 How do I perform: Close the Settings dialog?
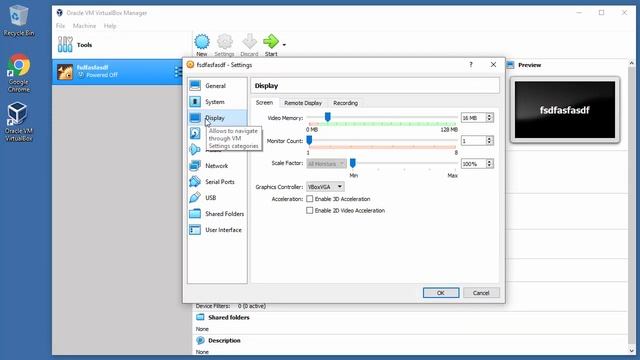493,64
